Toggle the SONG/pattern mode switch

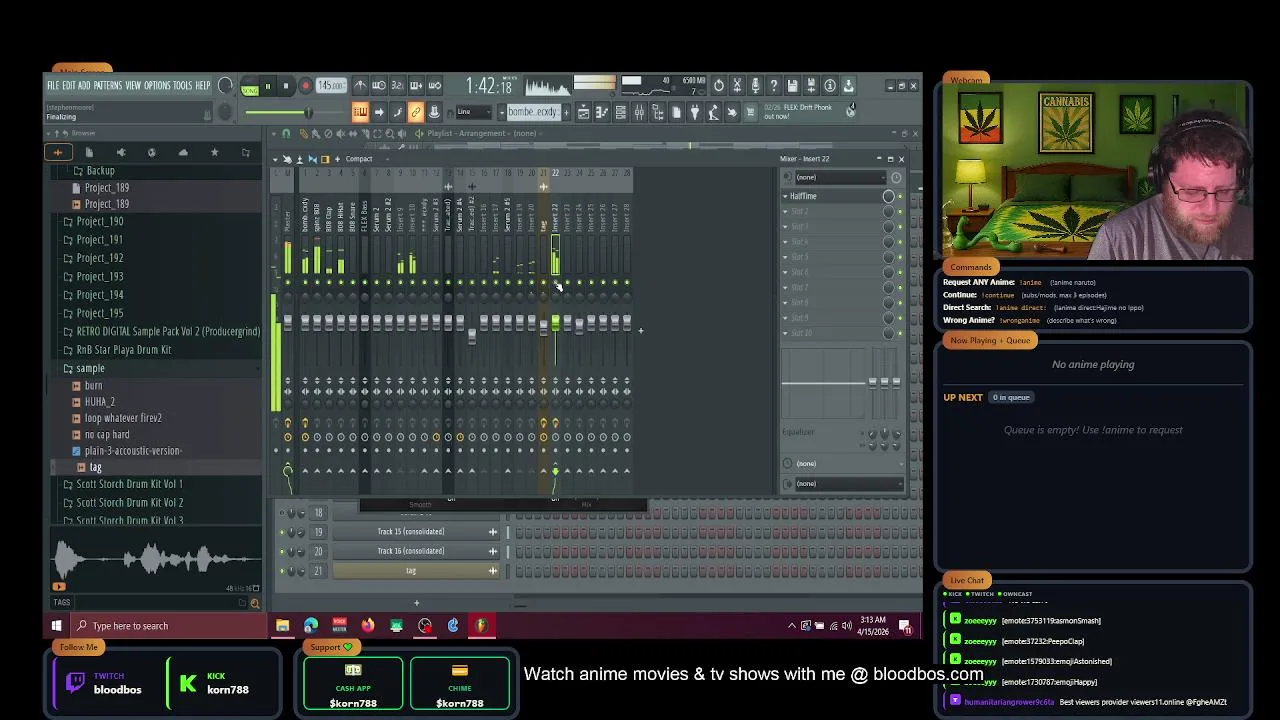(249, 86)
